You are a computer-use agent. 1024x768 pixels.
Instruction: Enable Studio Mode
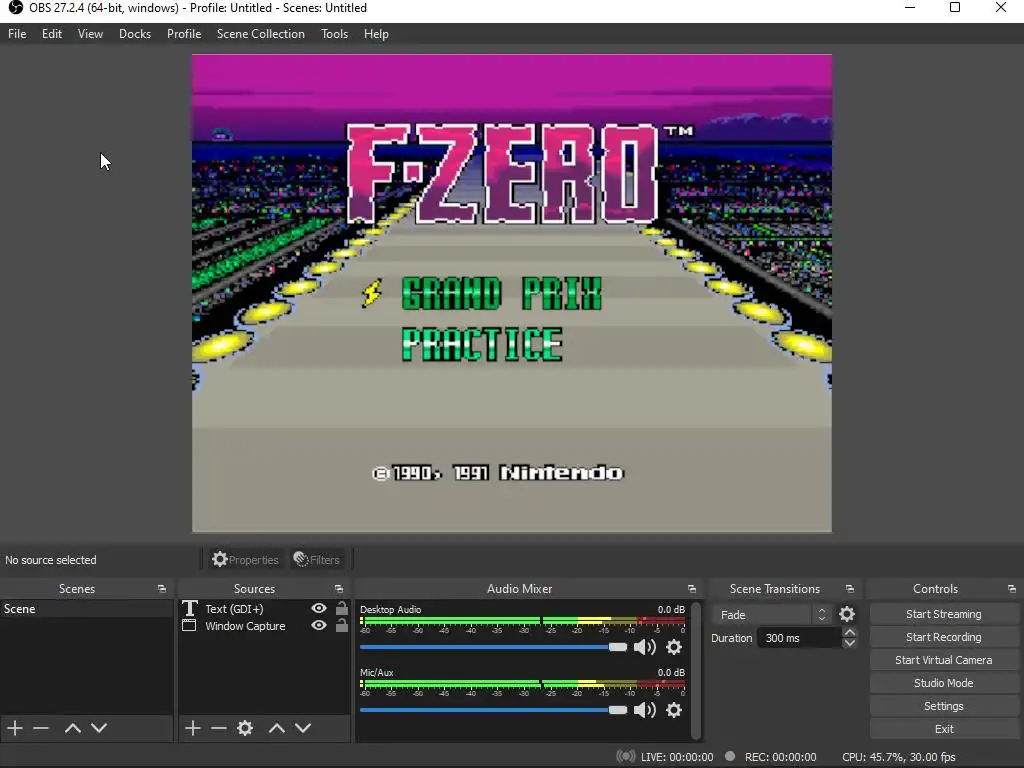pos(944,682)
